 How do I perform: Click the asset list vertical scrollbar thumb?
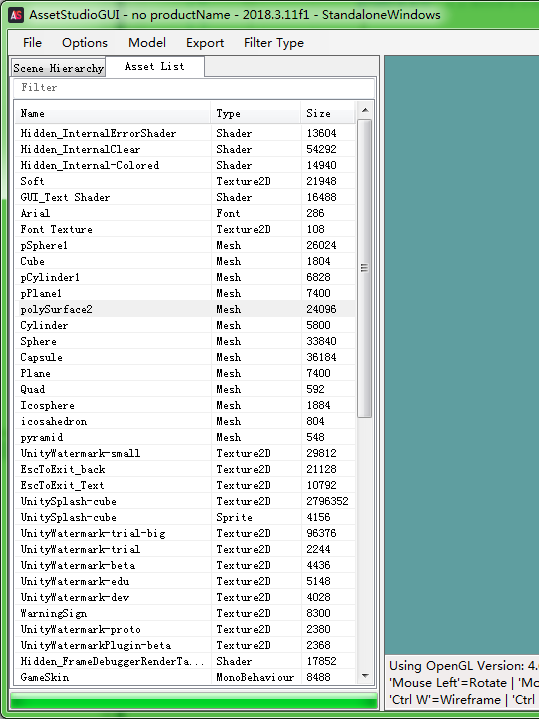pyautogui.click(x=365, y=268)
